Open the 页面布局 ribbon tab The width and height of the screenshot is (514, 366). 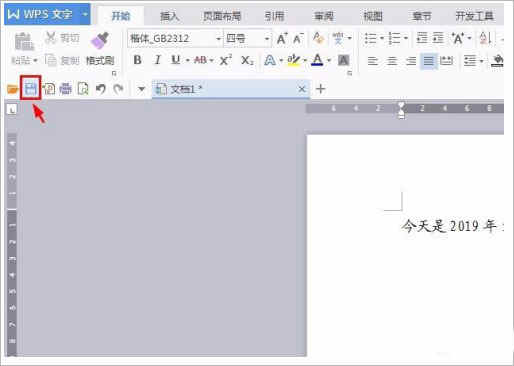click(x=222, y=16)
